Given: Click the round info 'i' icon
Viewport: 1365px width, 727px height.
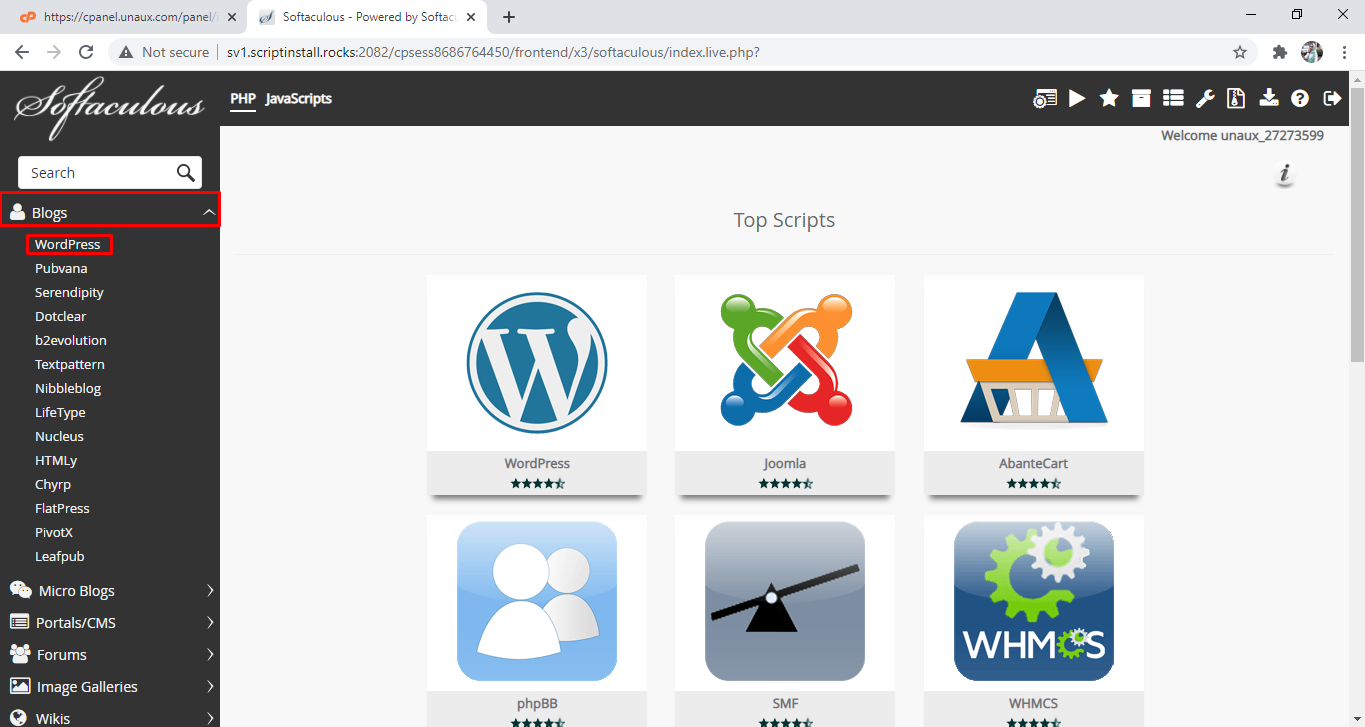Looking at the screenshot, I should click(x=1286, y=175).
